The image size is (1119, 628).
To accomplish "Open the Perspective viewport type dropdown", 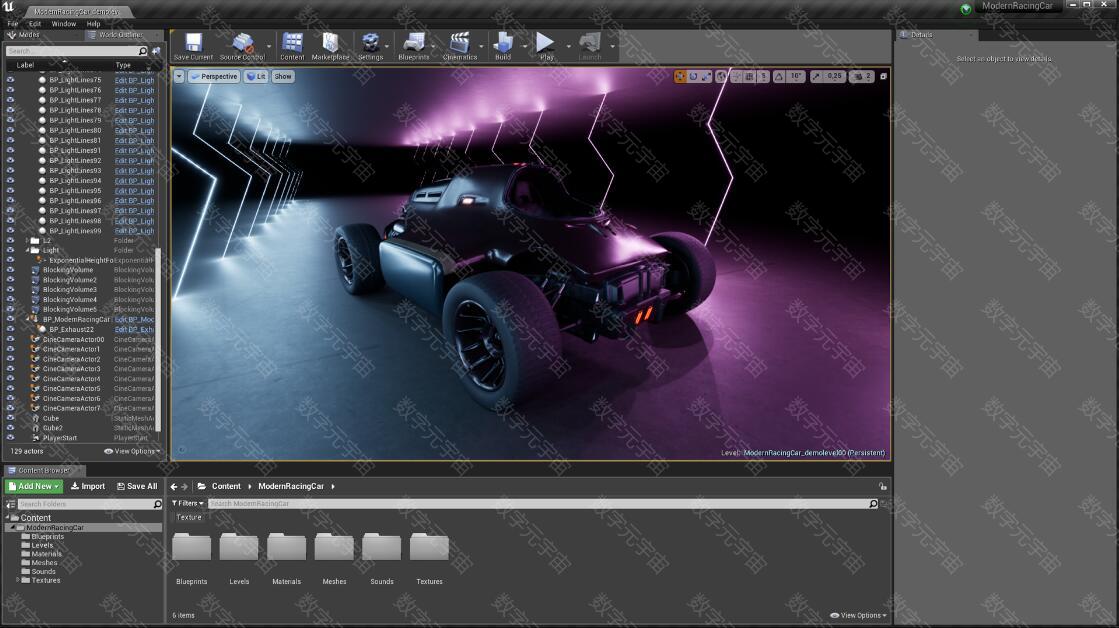I will (x=213, y=76).
